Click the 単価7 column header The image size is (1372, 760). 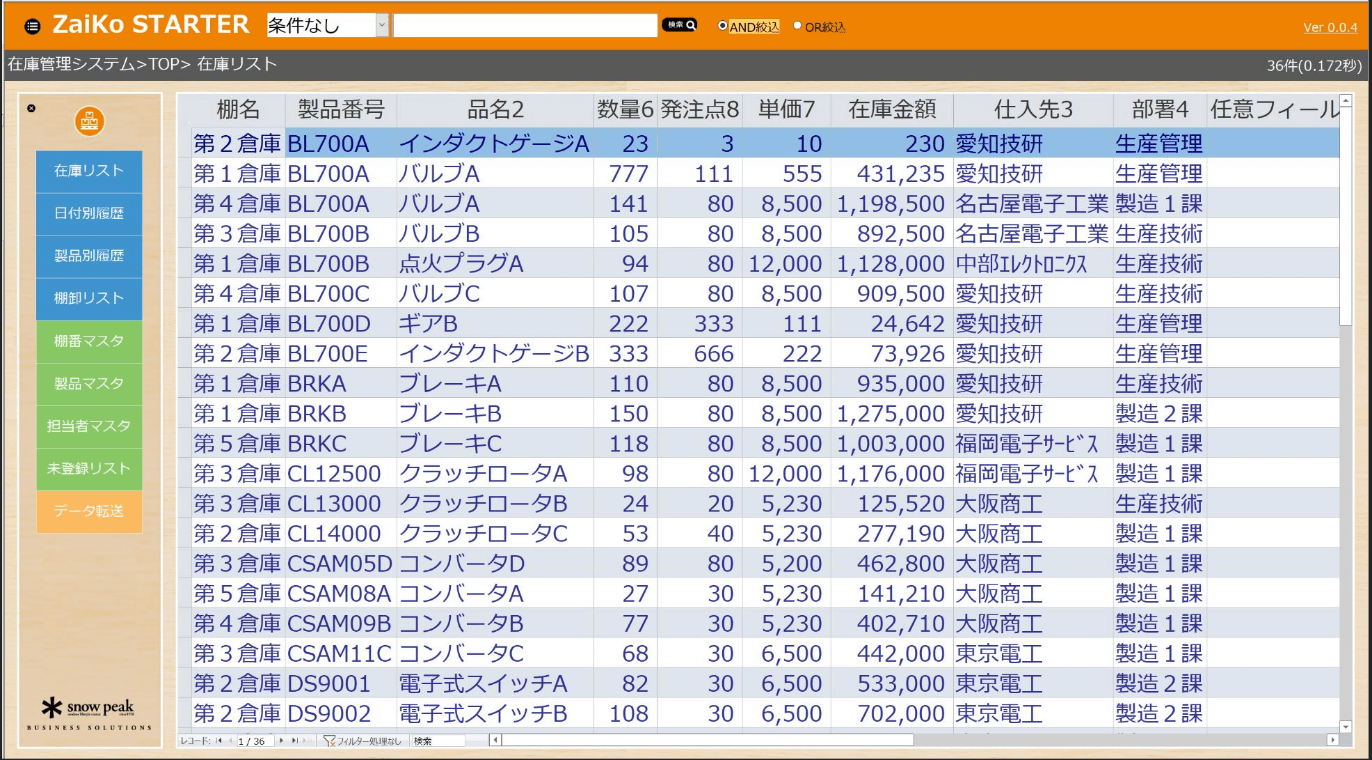pos(787,109)
